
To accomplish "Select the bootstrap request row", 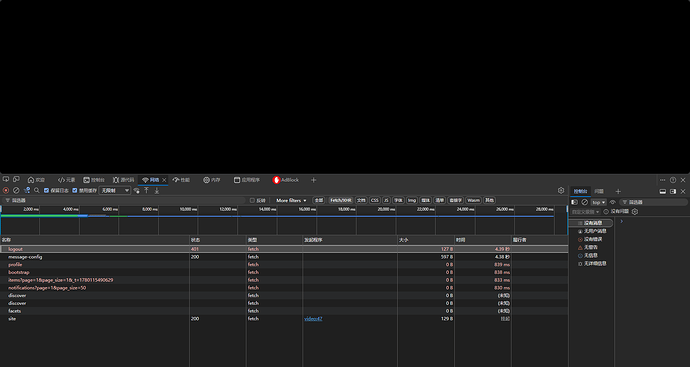I will tap(284, 272).
